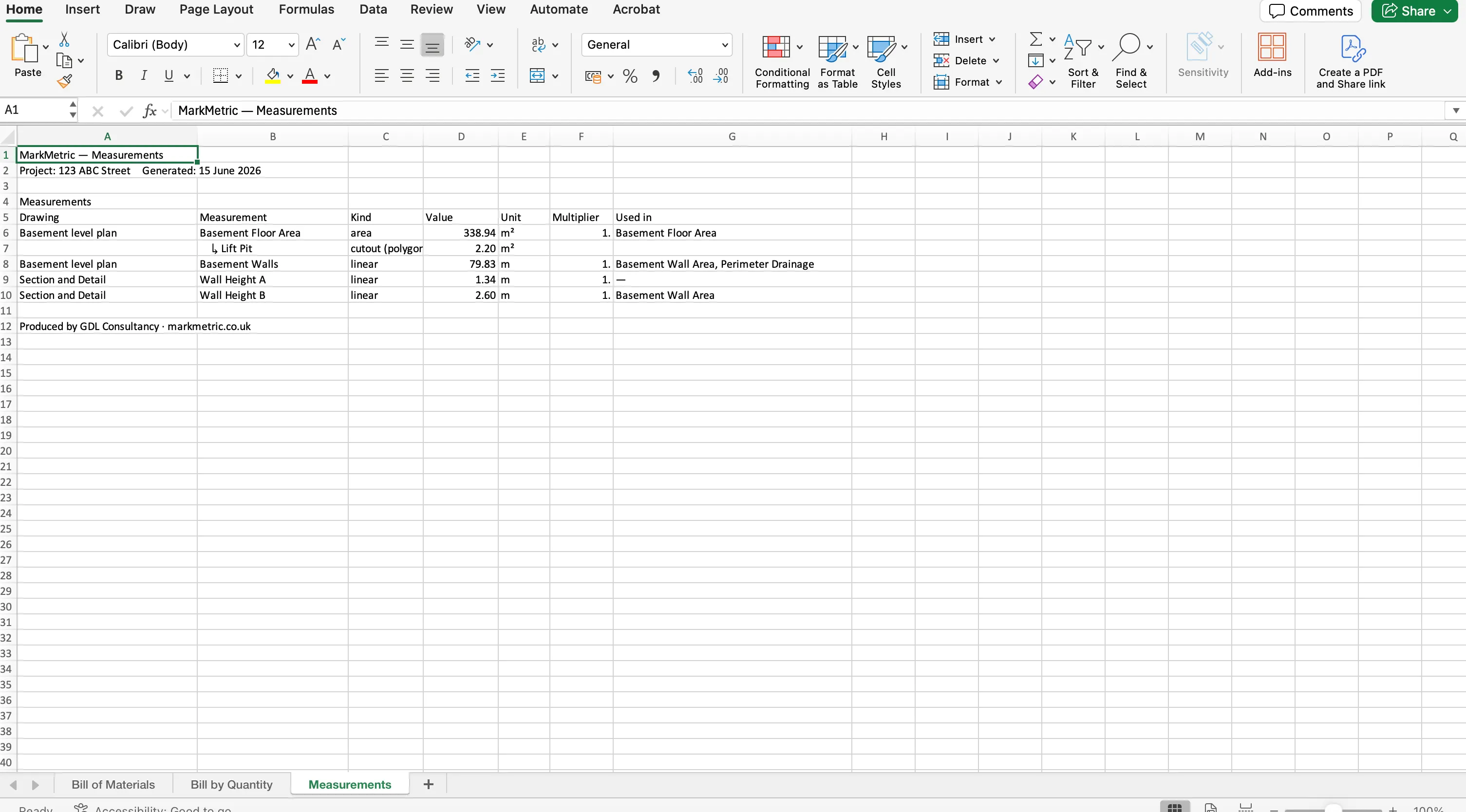Viewport: 1466px width, 812px height.
Task: Click the Accounting number format icon
Action: pos(593,76)
